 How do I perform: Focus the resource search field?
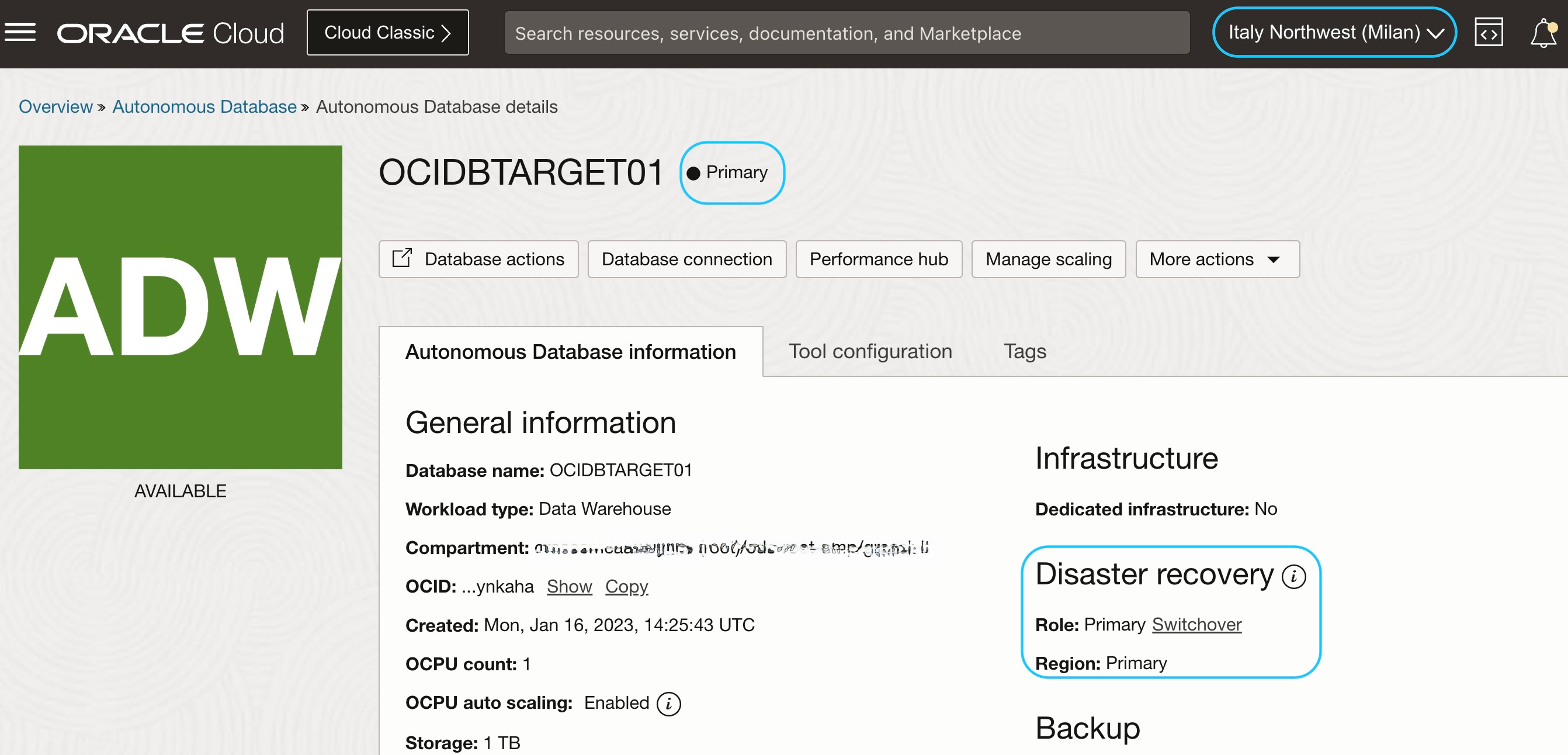pyautogui.click(x=847, y=33)
